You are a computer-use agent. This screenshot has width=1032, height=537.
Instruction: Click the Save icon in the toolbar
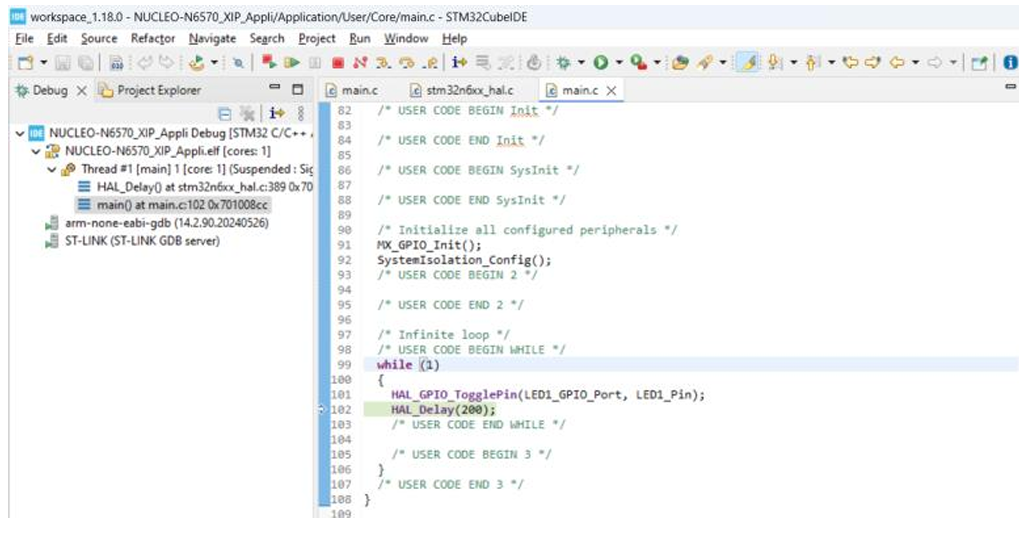point(63,63)
